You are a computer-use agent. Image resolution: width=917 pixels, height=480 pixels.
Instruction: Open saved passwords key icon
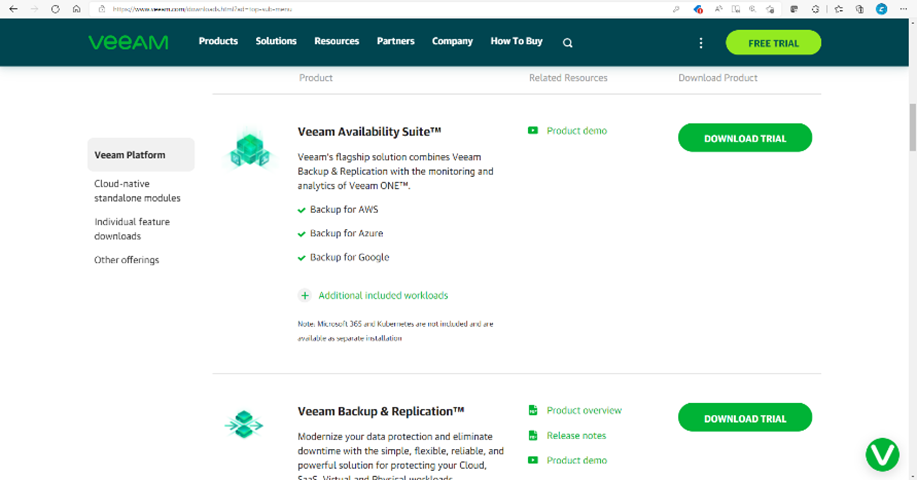tap(675, 9)
